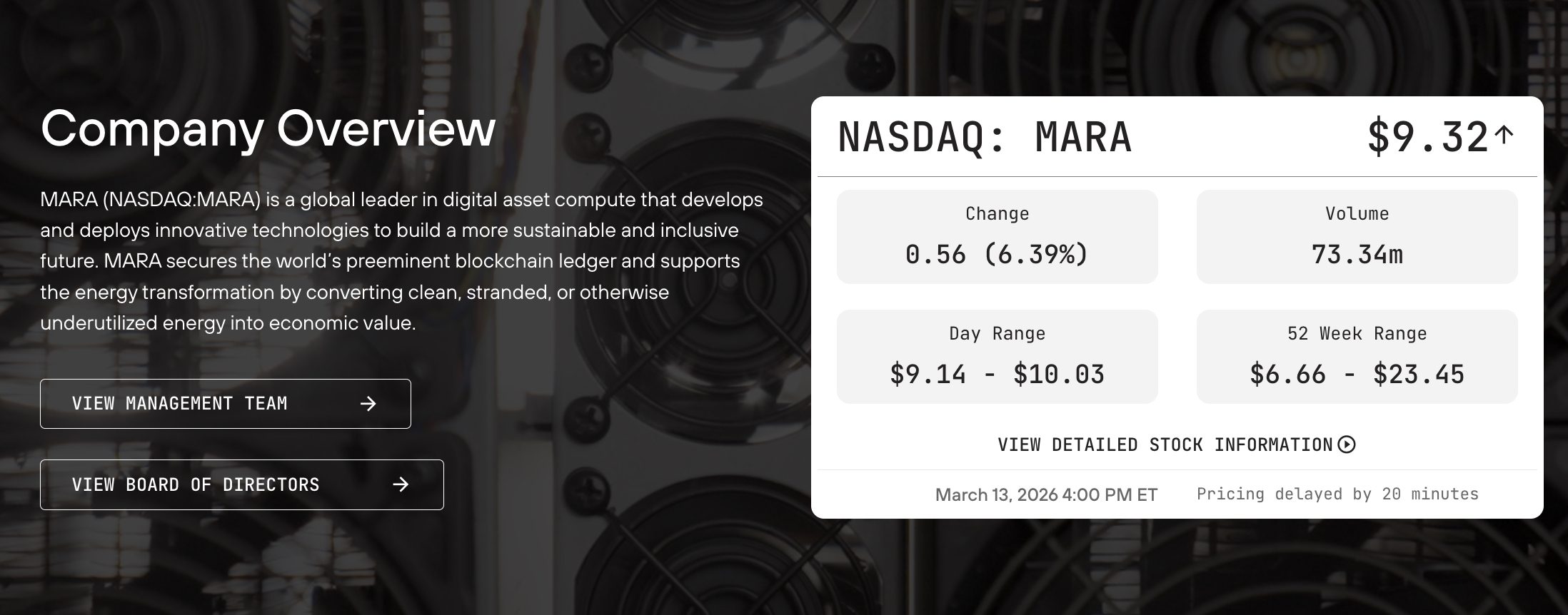Click the Pricing delayed by 20 minutes note
The image size is (1568, 615).
pyautogui.click(x=1337, y=494)
